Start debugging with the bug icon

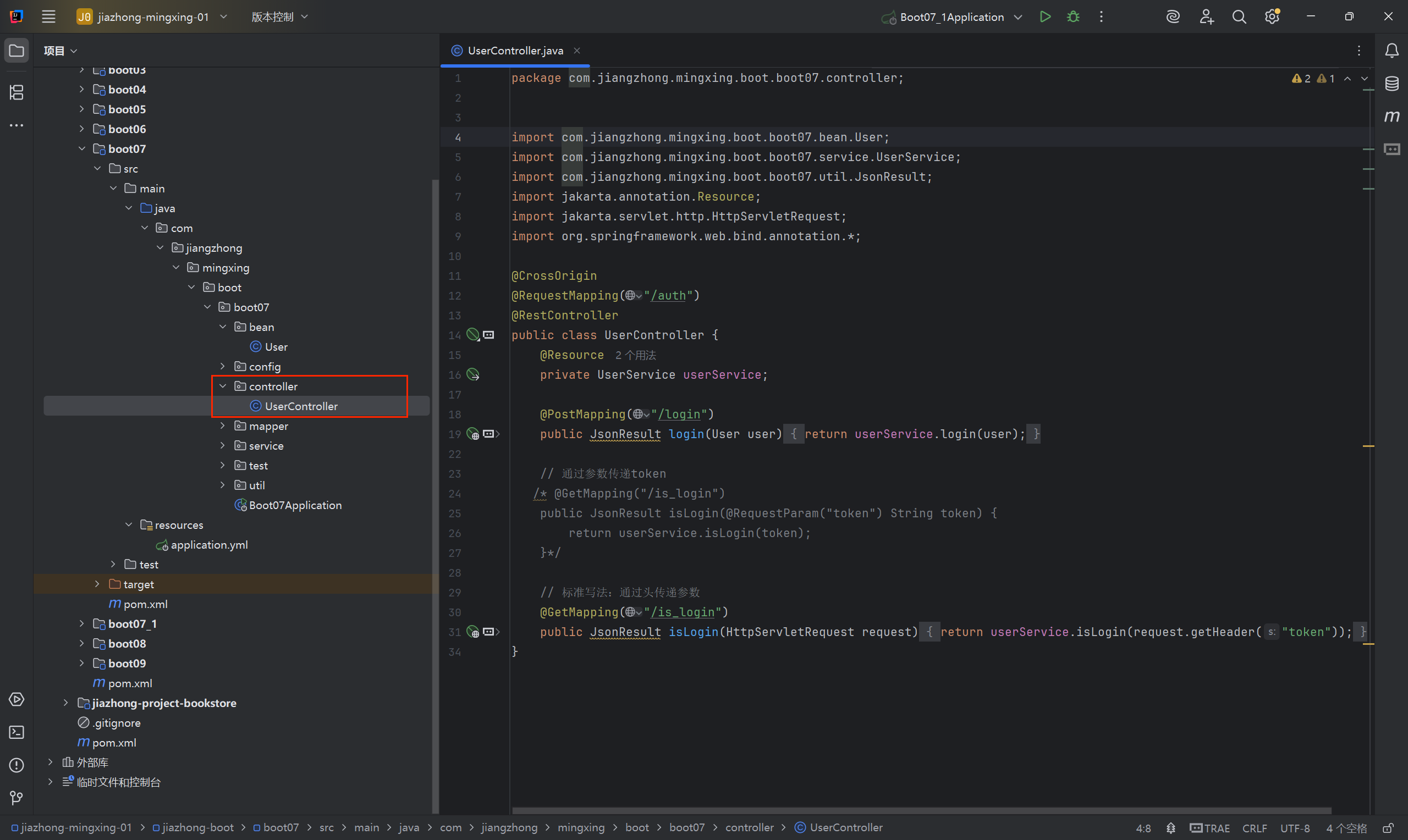pyautogui.click(x=1073, y=17)
